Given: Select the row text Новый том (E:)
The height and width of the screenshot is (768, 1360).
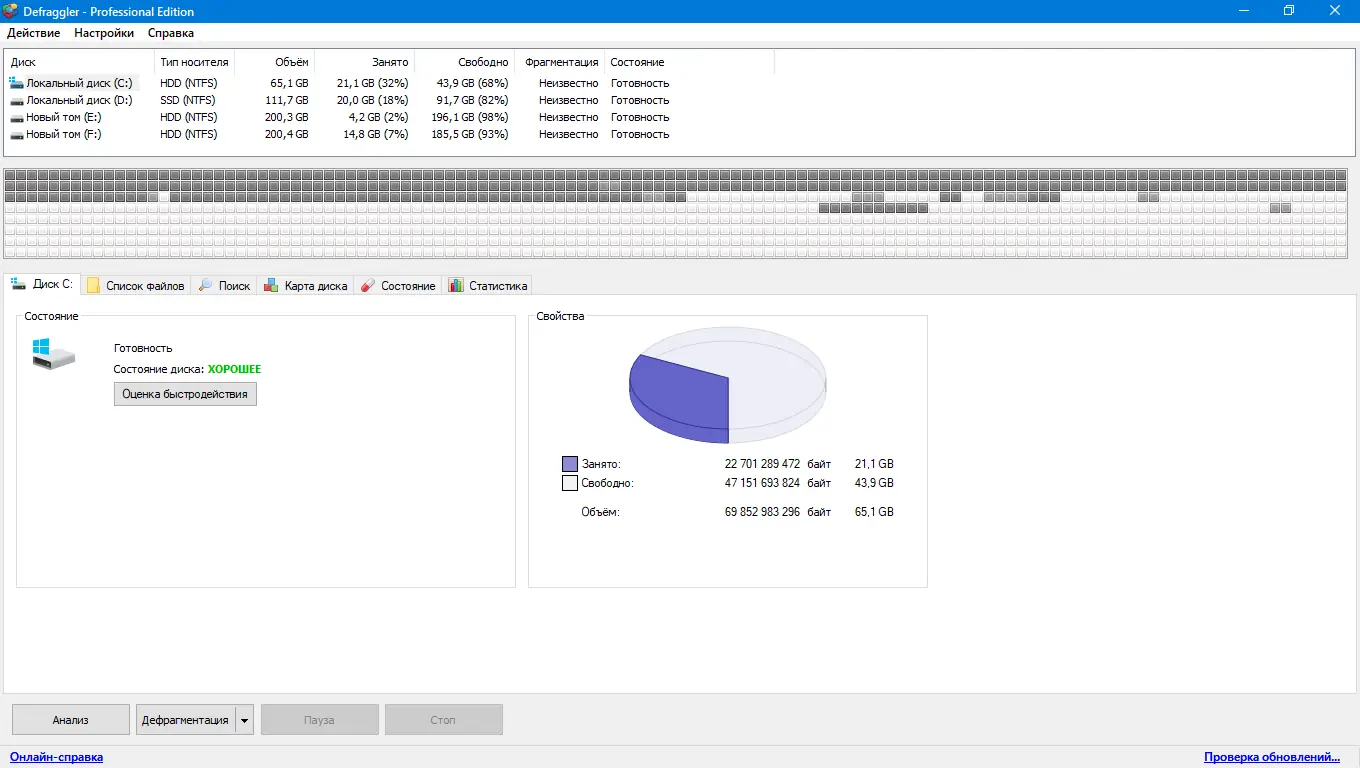Looking at the screenshot, I should tap(64, 118).
